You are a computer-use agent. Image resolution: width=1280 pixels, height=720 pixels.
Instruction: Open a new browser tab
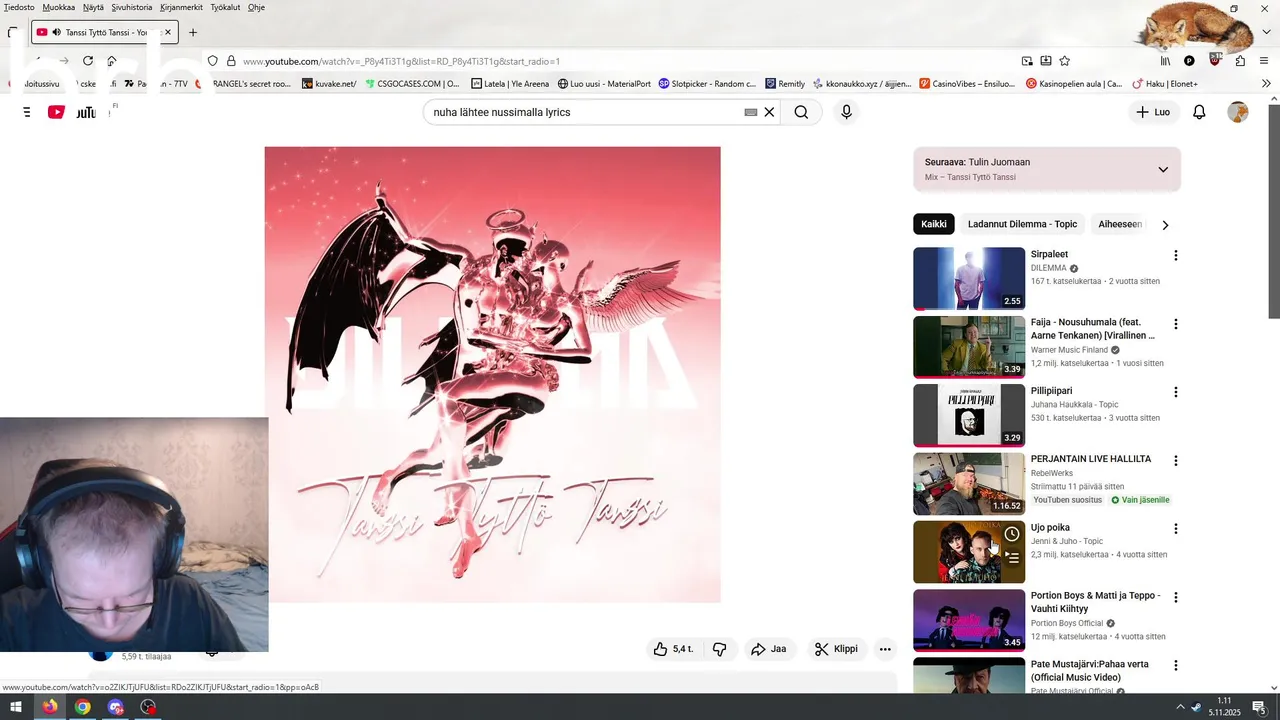pos(193,32)
